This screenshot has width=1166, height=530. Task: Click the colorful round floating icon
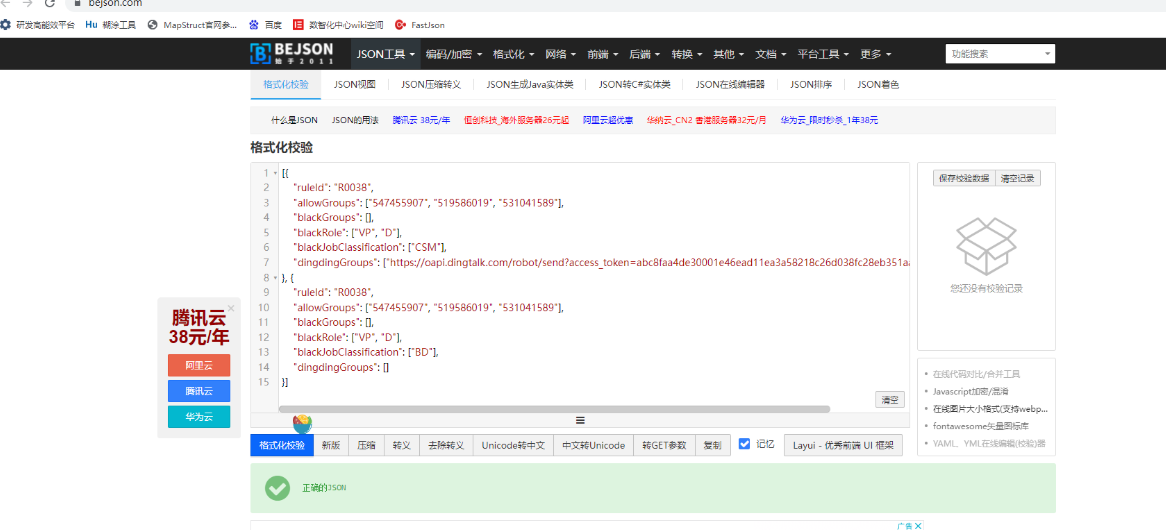303,424
